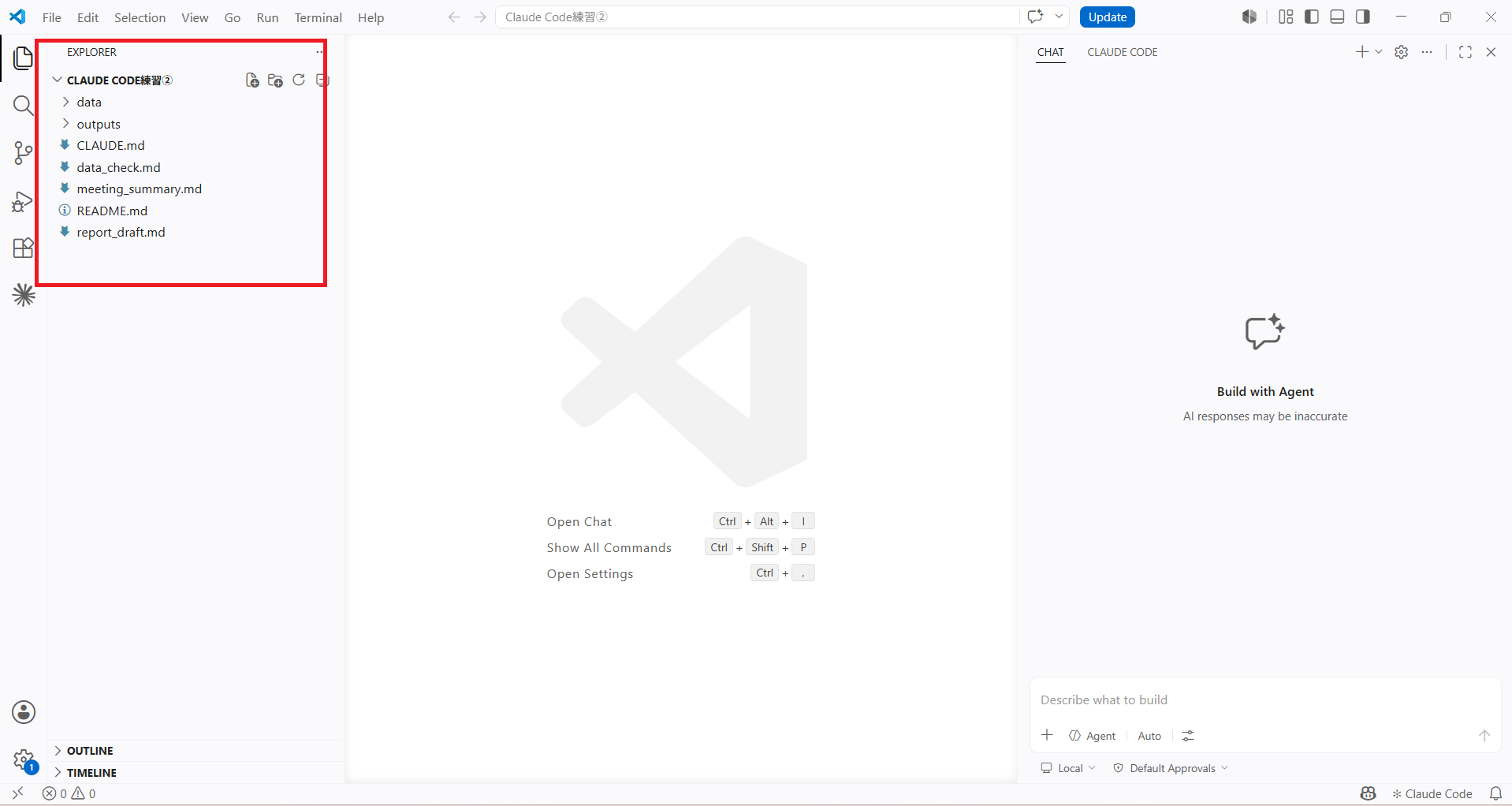Image resolution: width=1512 pixels, height=806 pixels.
Task: Open the Accounts menu icon
Action: (x=24, y=712)
